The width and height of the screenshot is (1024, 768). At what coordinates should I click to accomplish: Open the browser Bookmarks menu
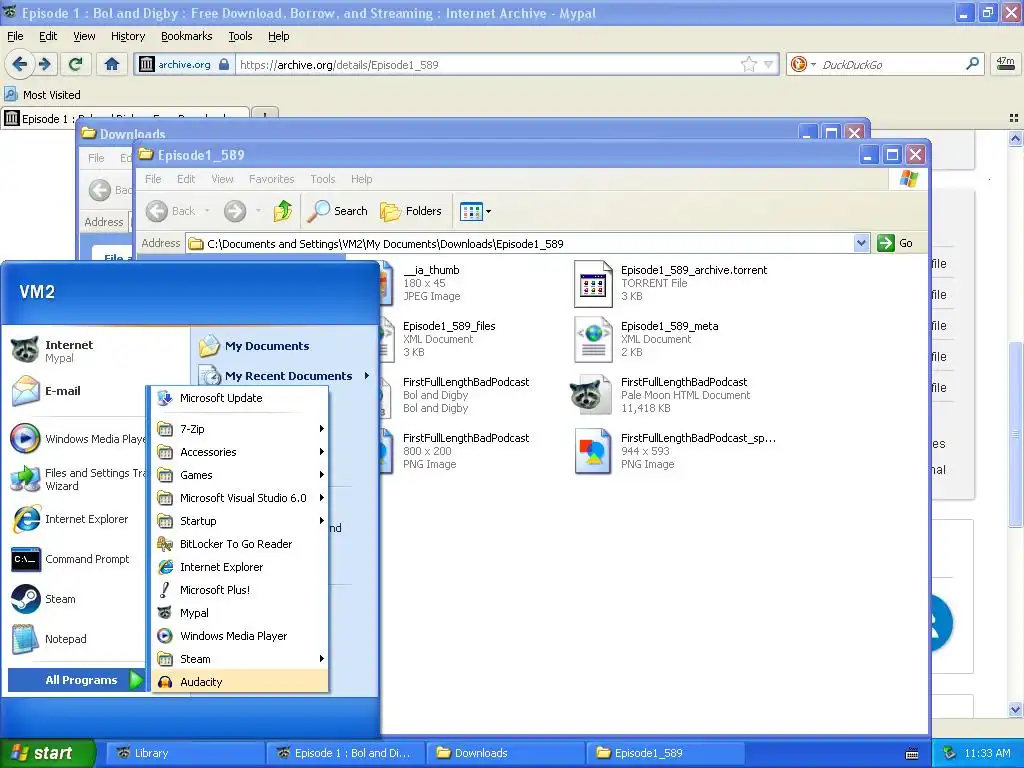pyautogui.click(x=186, y=36)
